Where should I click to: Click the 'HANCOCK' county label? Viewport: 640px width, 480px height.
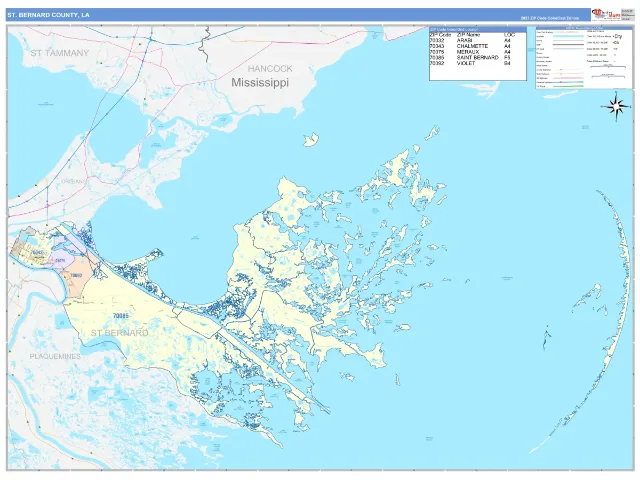(270, 69)
